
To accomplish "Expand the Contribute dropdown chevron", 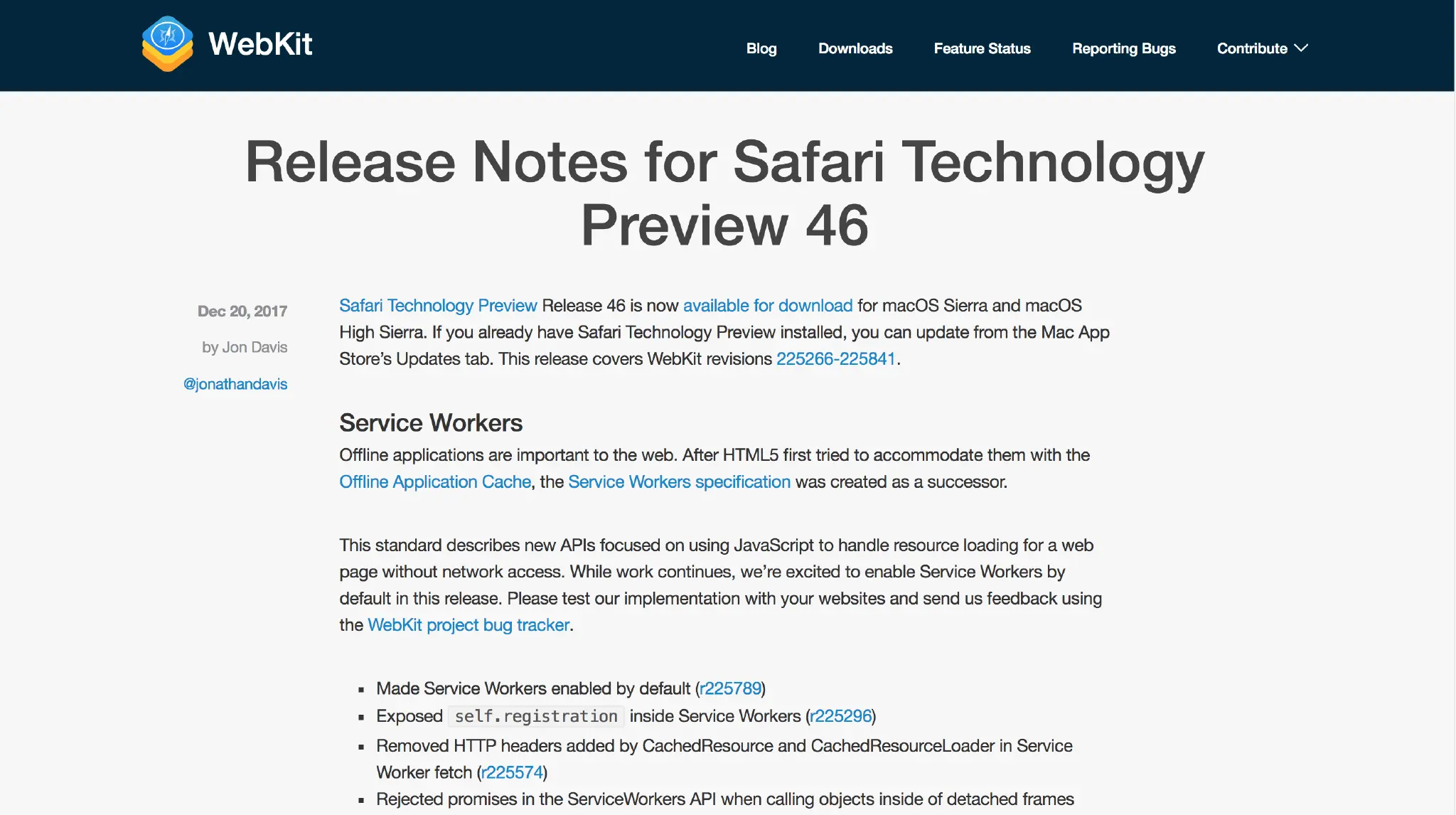I will click(x=1301, y=48).
